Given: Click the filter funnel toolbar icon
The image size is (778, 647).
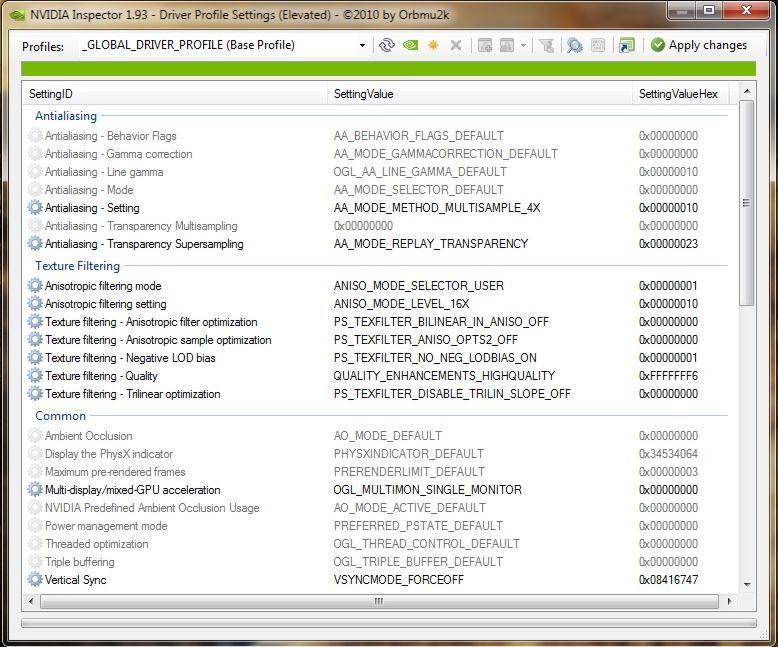Looking at the screenshot, I should (547, 46).
